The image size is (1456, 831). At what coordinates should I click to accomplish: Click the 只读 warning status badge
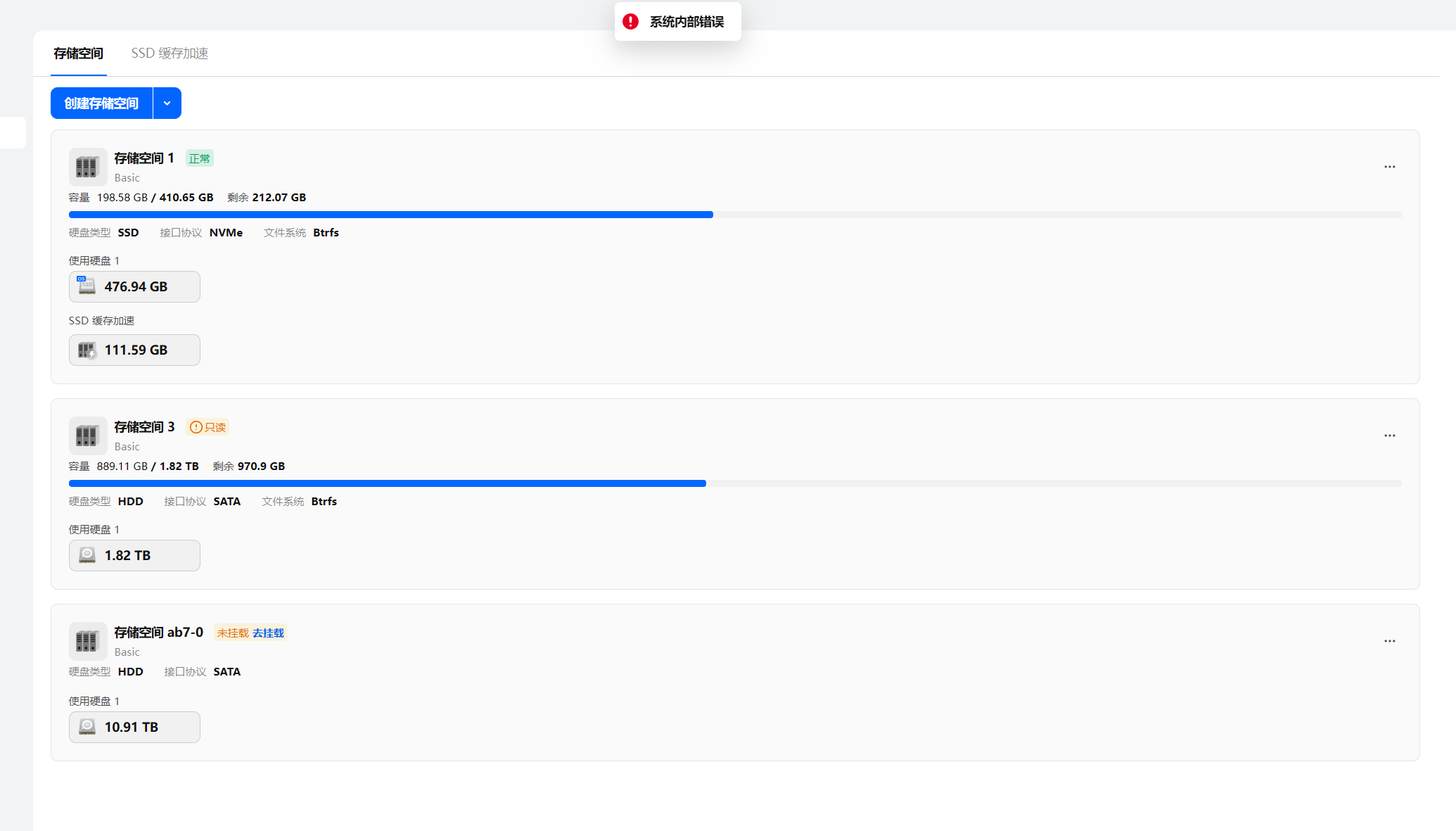(x=207, y=427)
